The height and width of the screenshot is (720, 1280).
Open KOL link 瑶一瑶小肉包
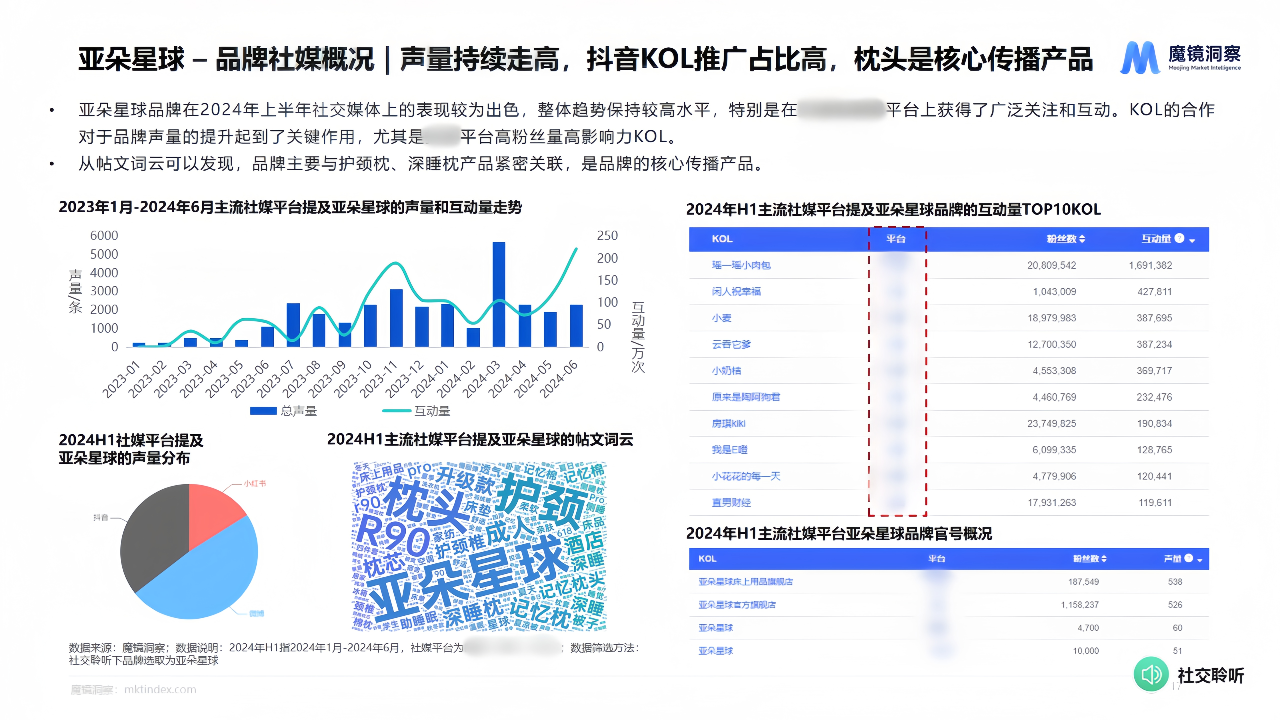[x=741, y=265]
